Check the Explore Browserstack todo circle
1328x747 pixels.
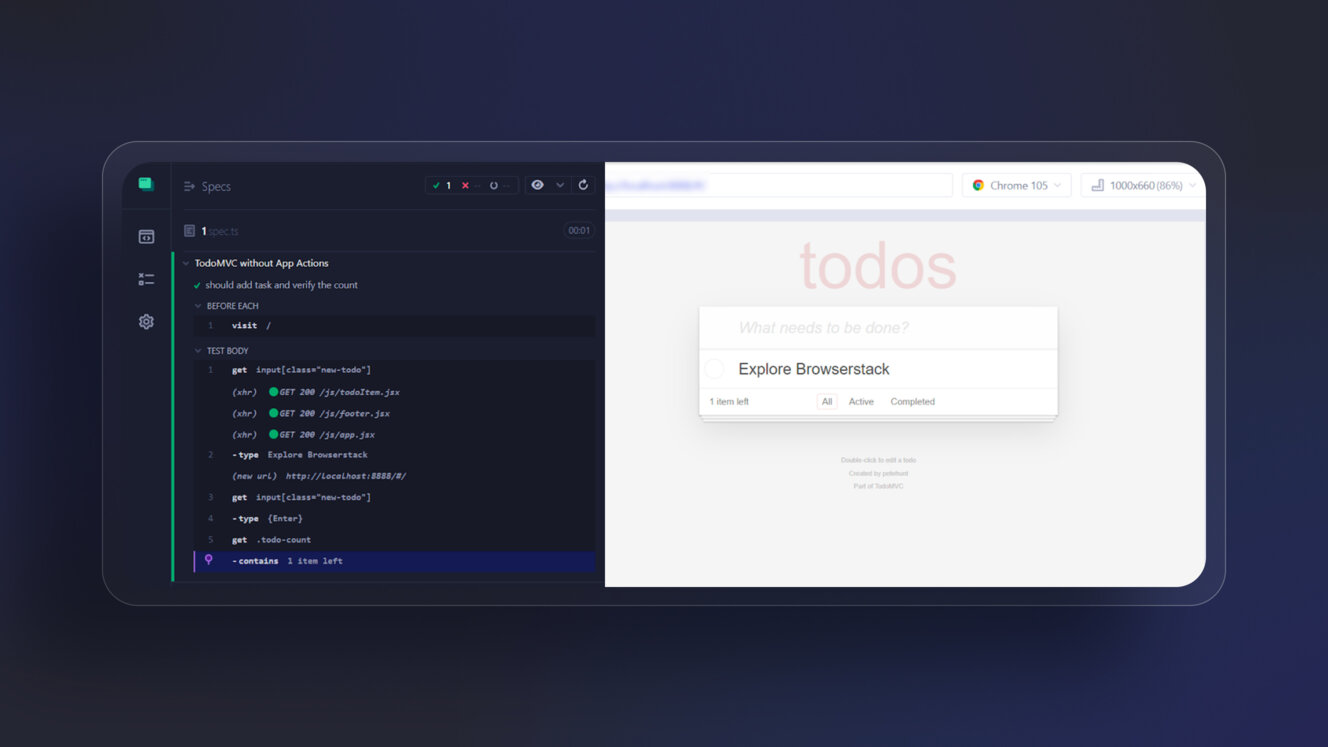[x=714, y=369]
